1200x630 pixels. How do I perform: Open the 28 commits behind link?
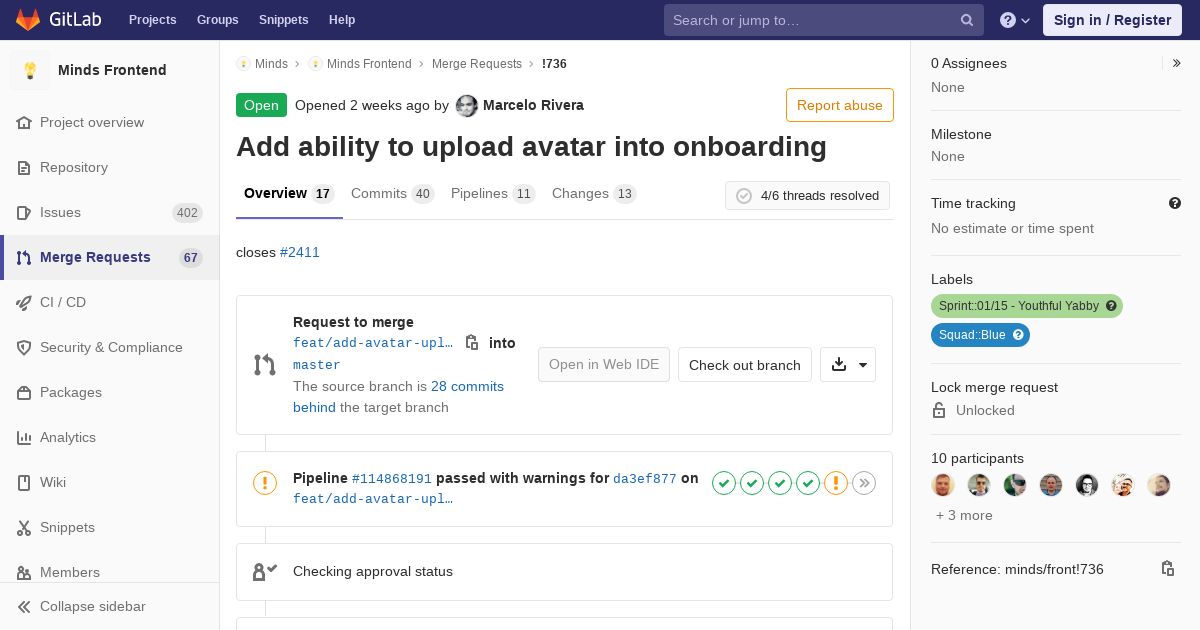point(398,397)
